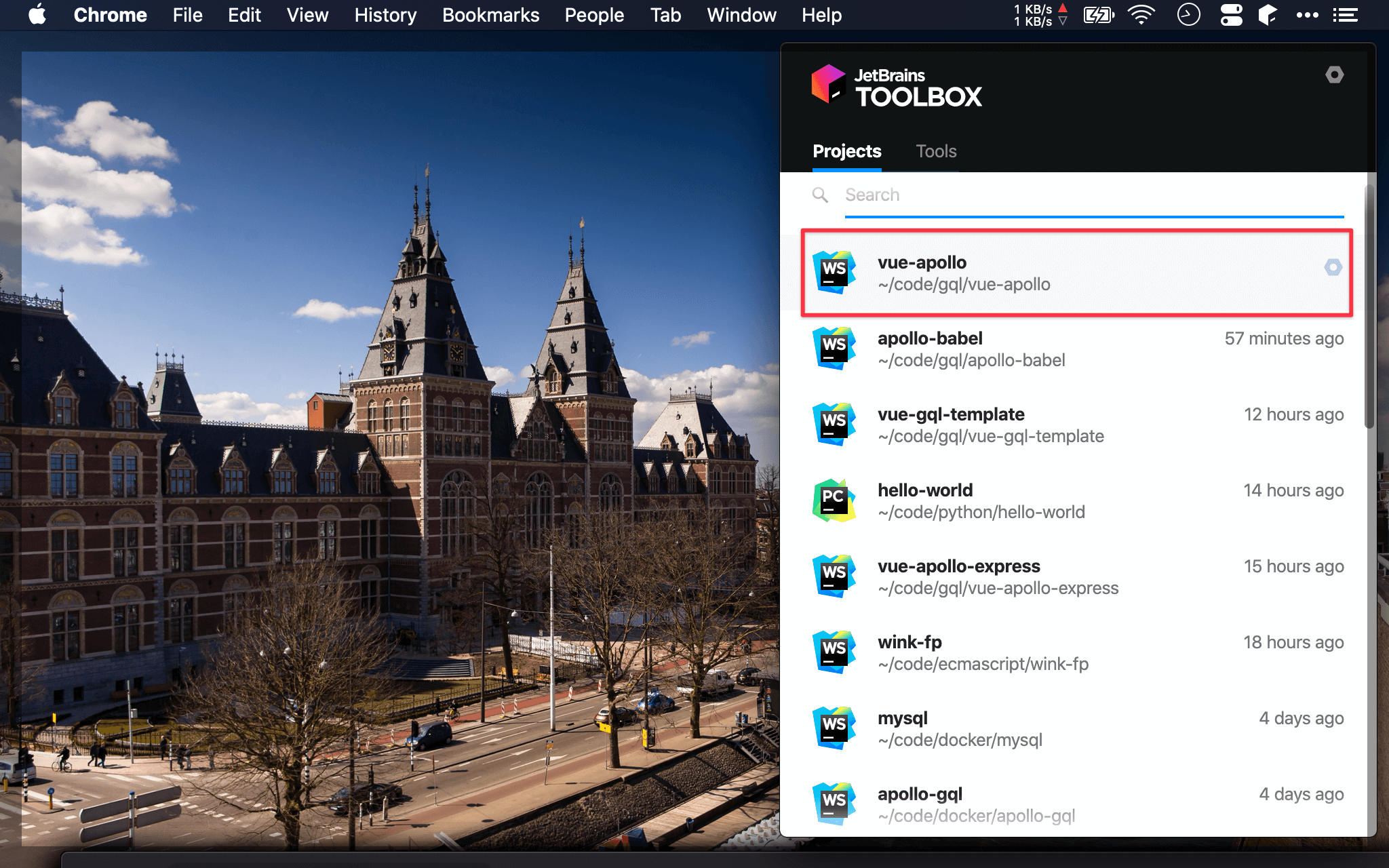Viewport: 1389px width, 868px height.
Task: Open the Wi-Fi status menu
Action: (1141, 15)
